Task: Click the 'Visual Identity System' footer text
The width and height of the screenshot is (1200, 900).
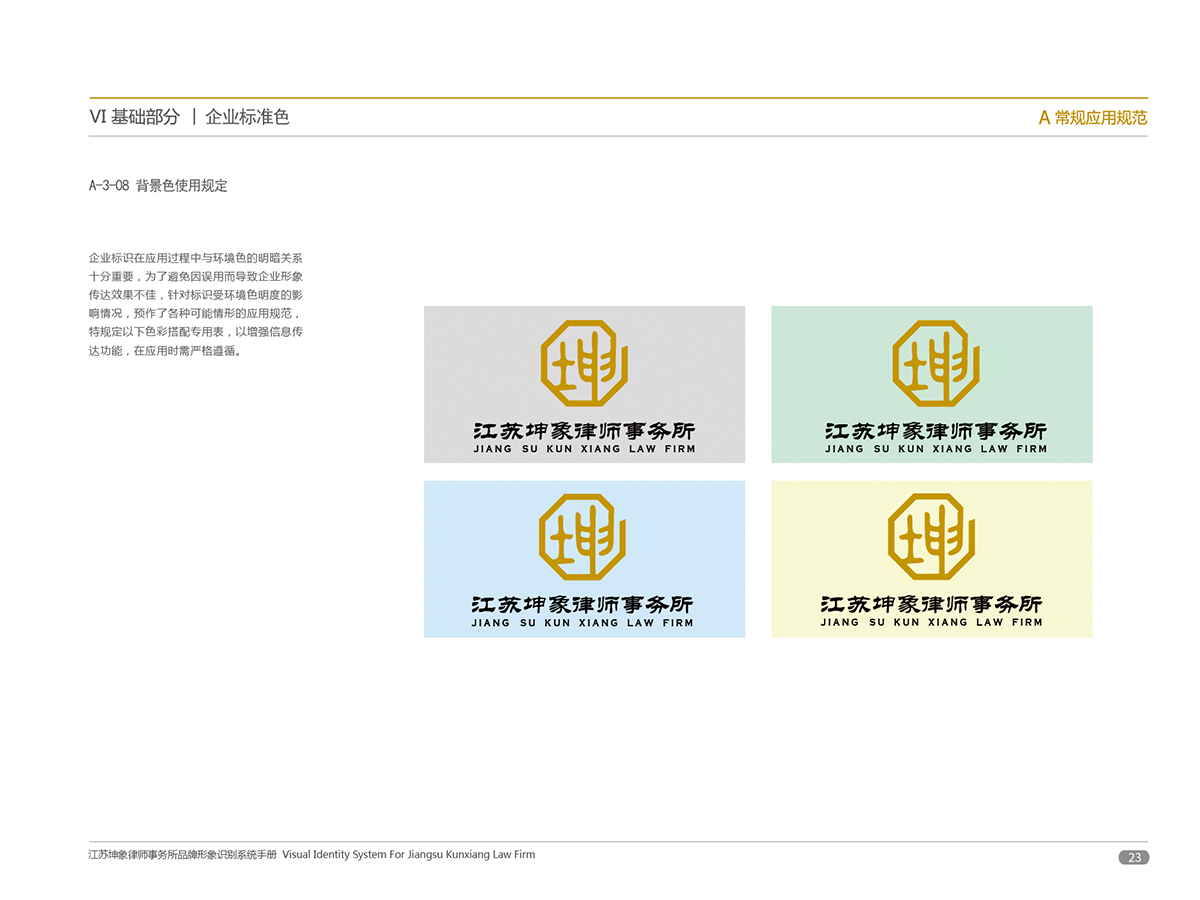Action: 408,855
